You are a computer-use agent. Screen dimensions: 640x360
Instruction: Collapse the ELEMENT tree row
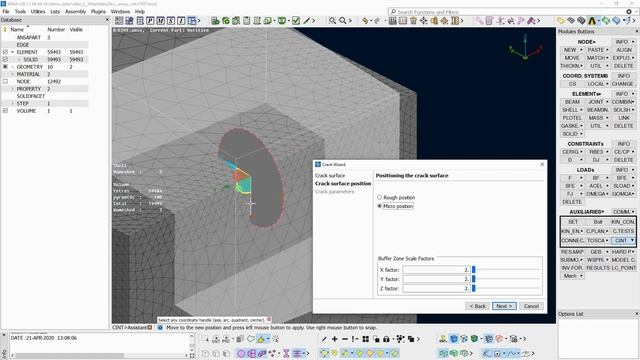tap(13, 52)
